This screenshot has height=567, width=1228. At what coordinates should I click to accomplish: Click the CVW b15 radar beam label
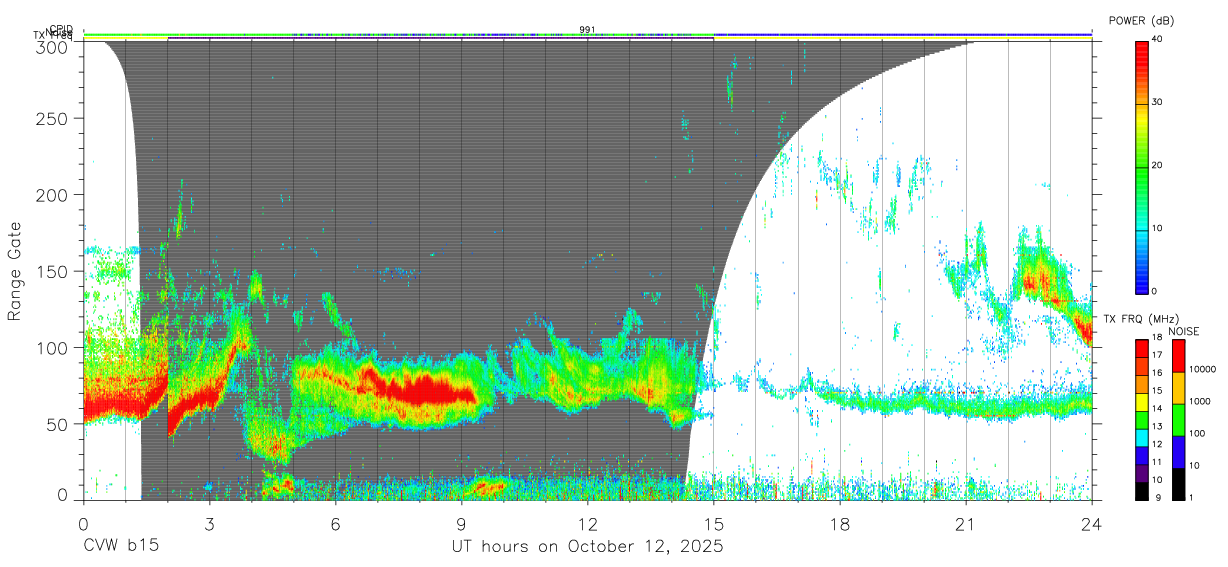(121, 547)
